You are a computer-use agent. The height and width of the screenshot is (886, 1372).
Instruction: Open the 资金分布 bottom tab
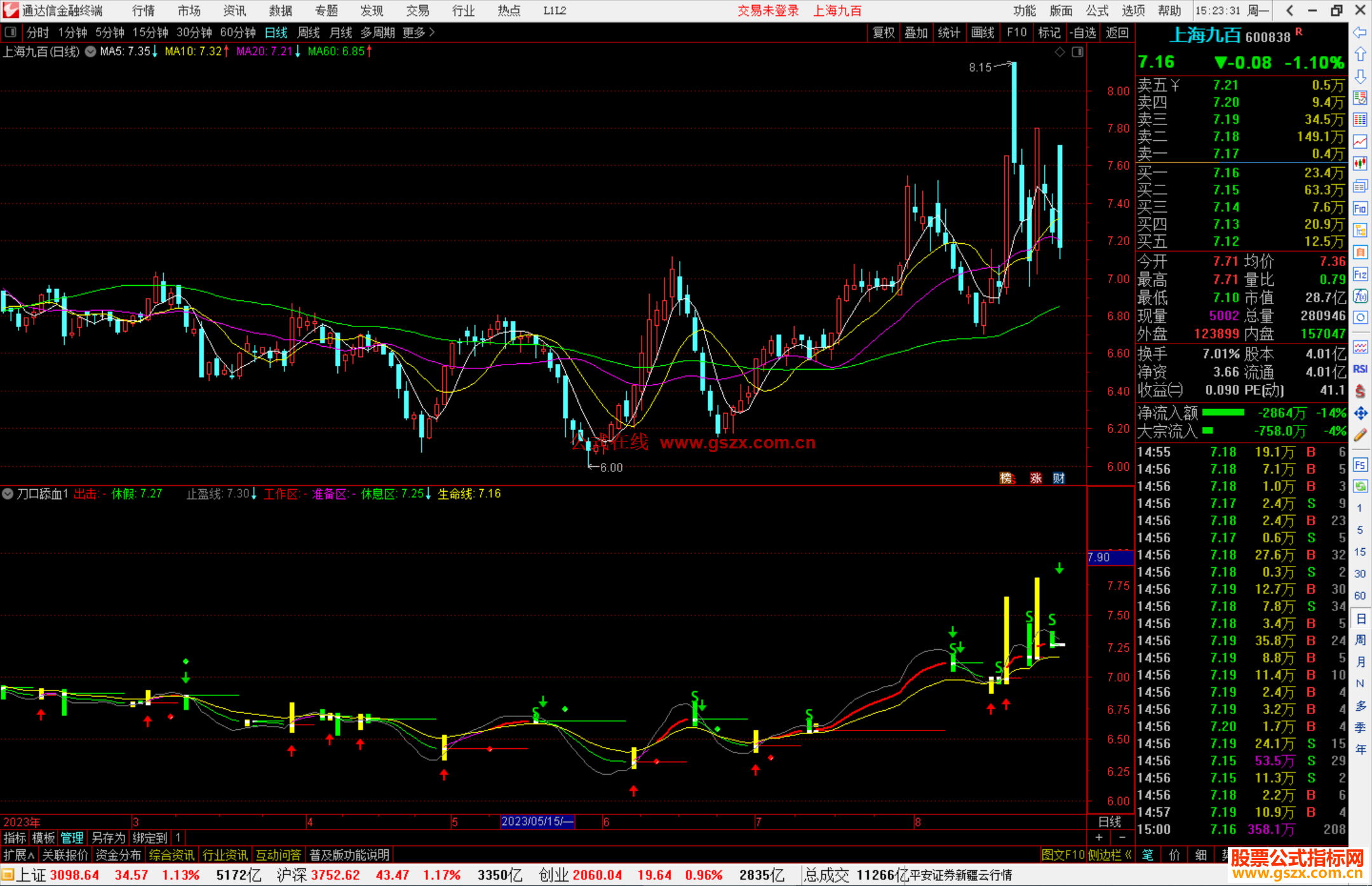tap(118, 855)
